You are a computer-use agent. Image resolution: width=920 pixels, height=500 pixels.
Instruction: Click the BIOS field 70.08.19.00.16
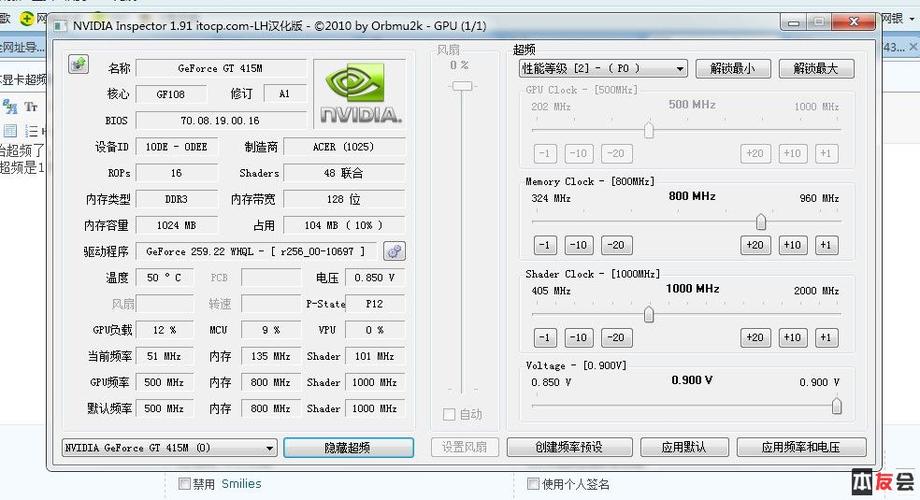pos(221,120)
